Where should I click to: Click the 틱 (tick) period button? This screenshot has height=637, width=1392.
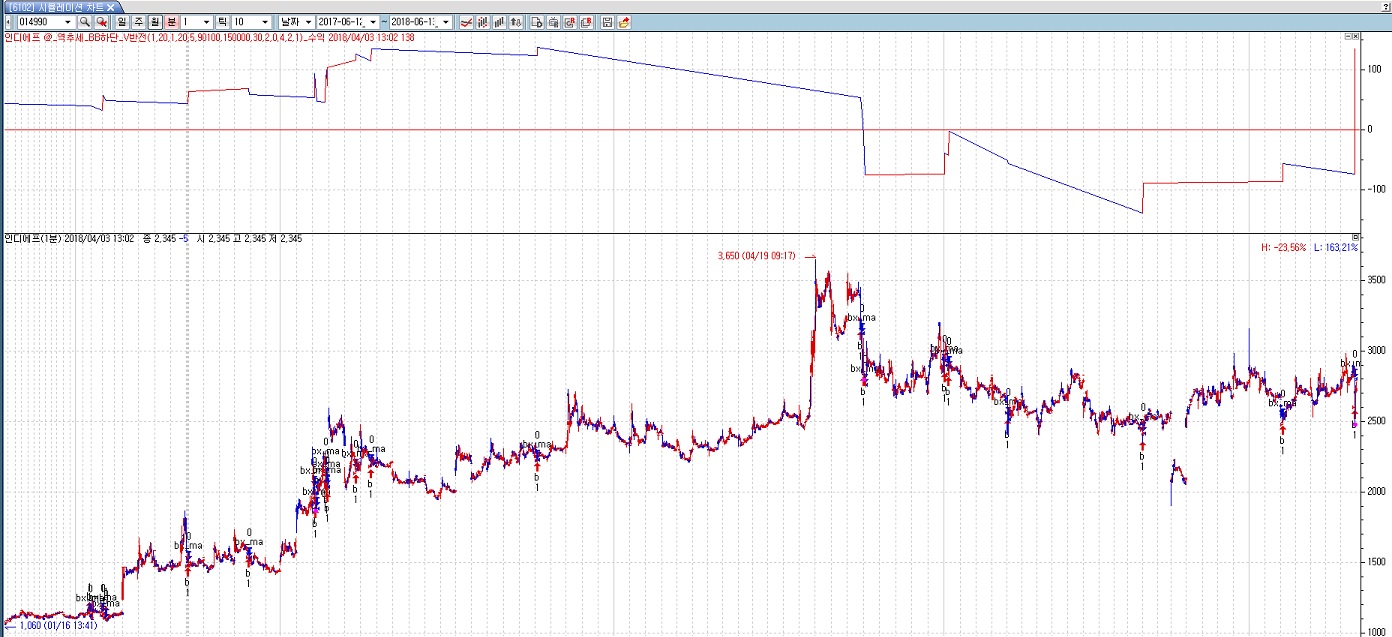pos(223,22)
